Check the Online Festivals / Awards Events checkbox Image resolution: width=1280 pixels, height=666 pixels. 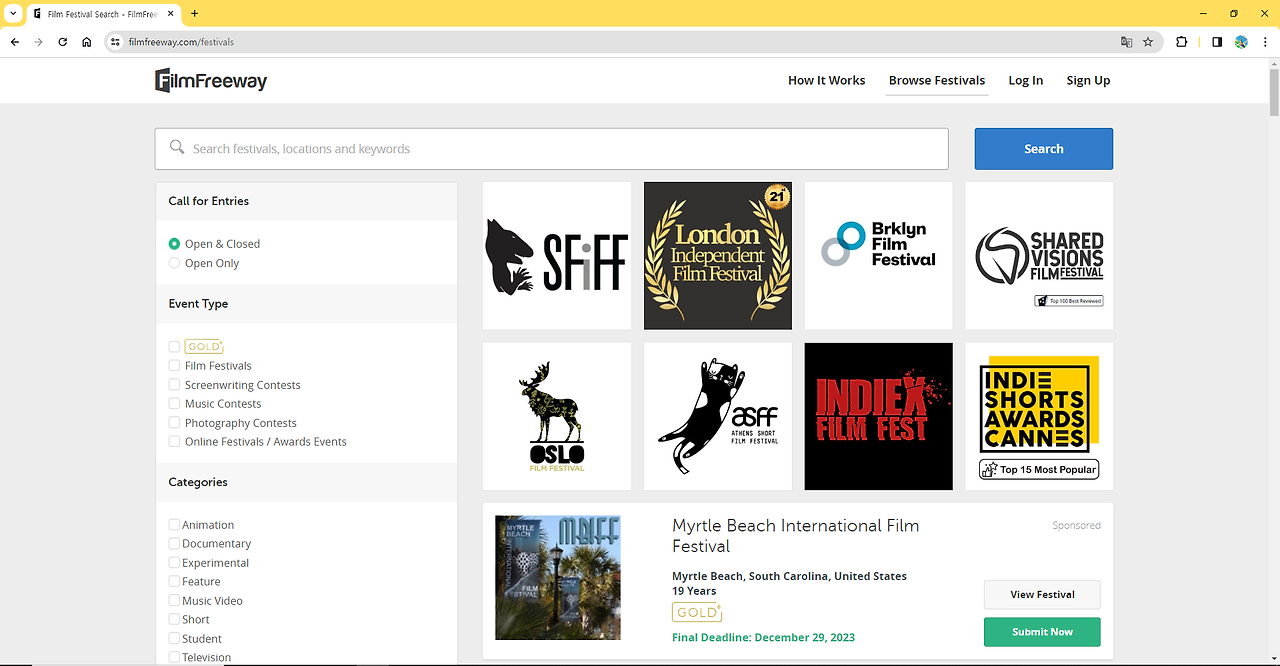tap(175, 442)
